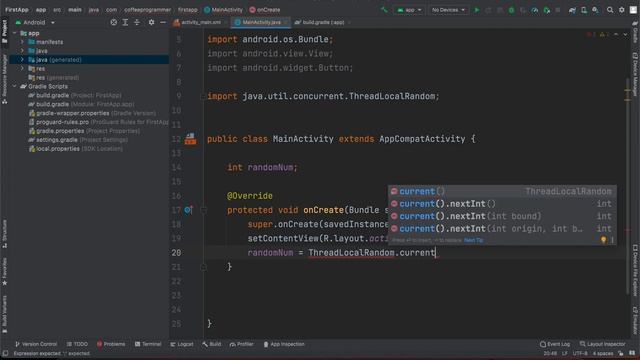Click the override gutter icon on line 17
This screenshot has height=360, width=640.
point(188,210)
